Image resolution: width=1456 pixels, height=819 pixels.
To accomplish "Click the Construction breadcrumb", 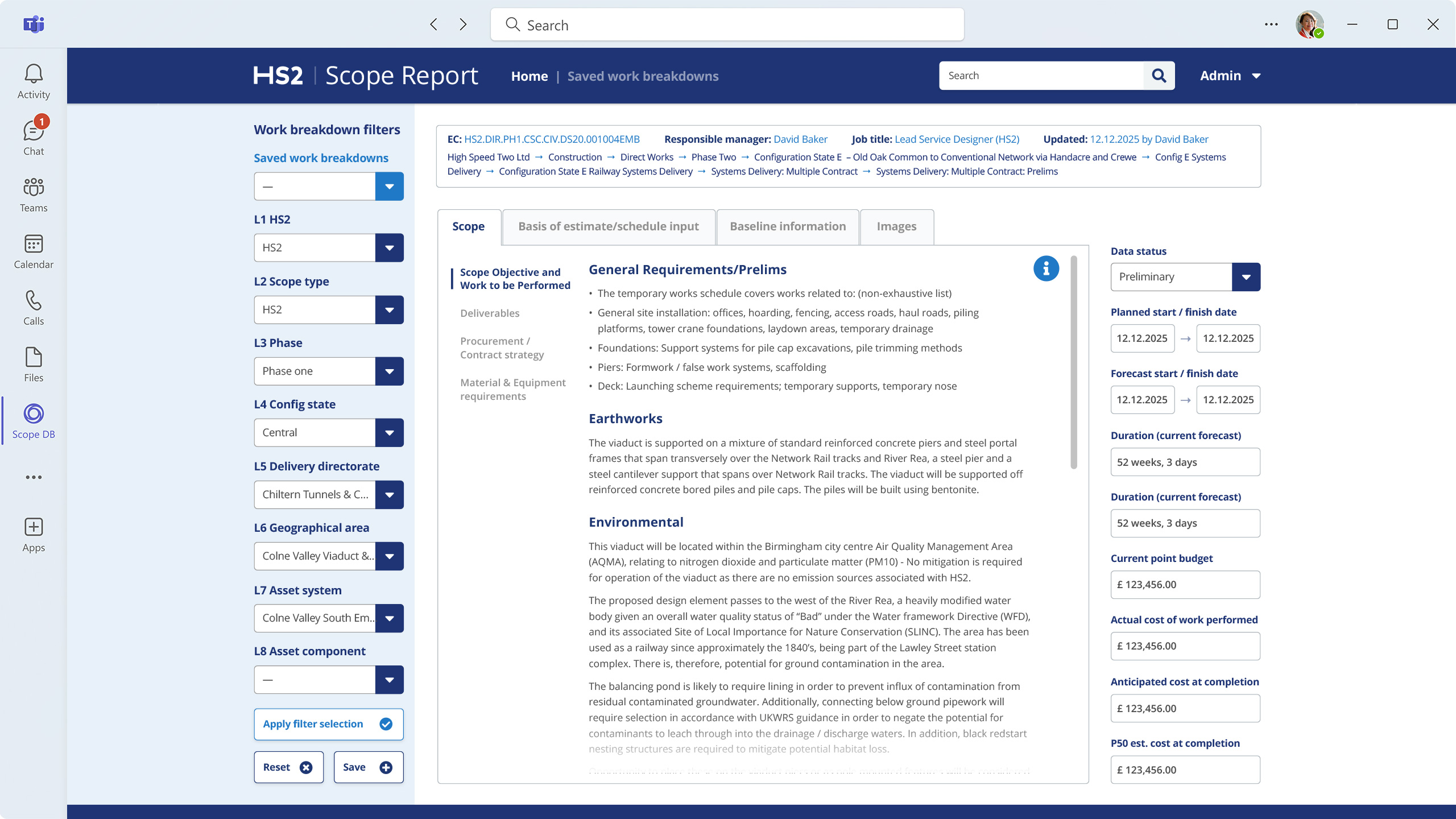I will 575,157.
